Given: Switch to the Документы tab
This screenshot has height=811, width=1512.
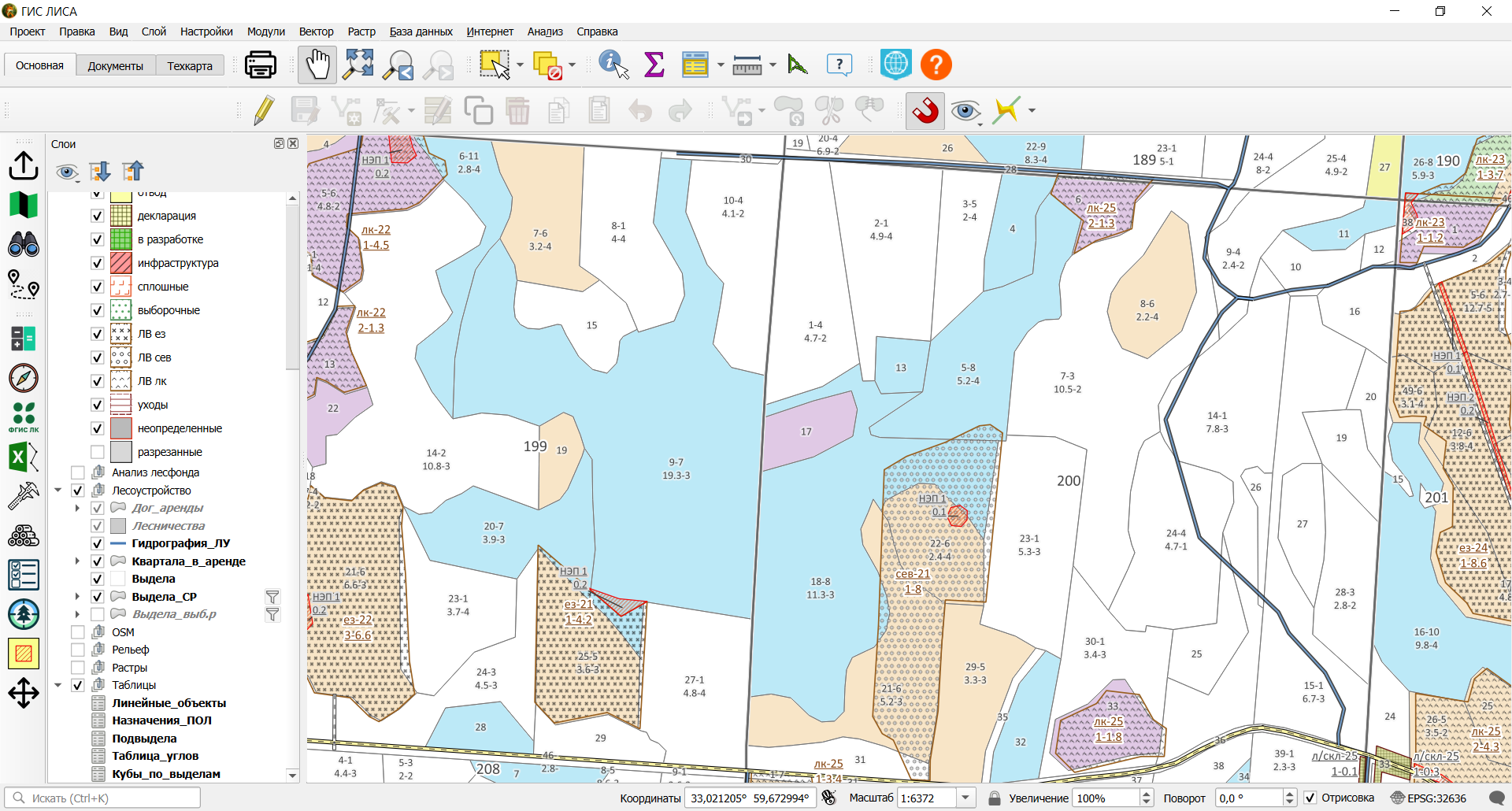Looking at the screenshot, I should pos(116,66).
